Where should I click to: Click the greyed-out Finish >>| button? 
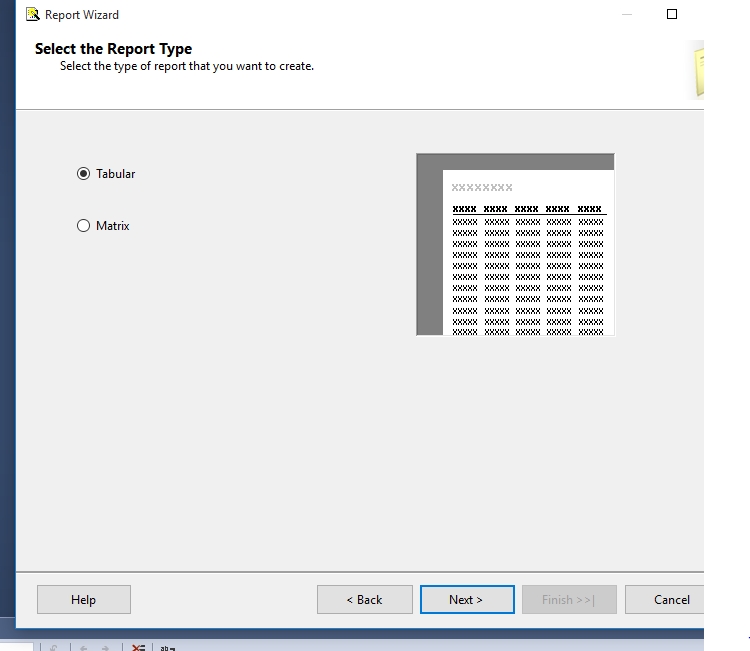tap(568, 600)
